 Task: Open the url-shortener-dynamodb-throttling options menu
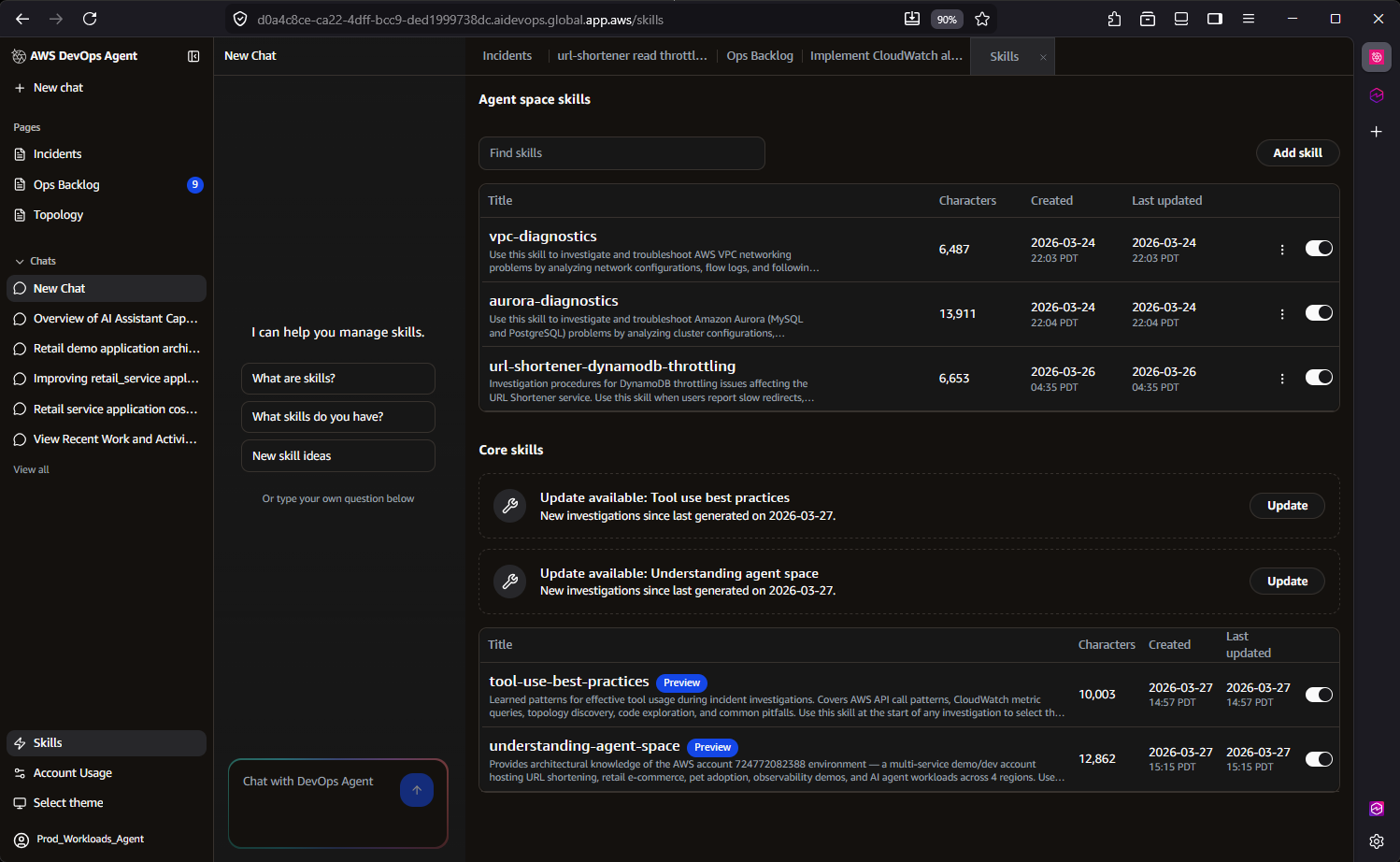point(1281,379)
